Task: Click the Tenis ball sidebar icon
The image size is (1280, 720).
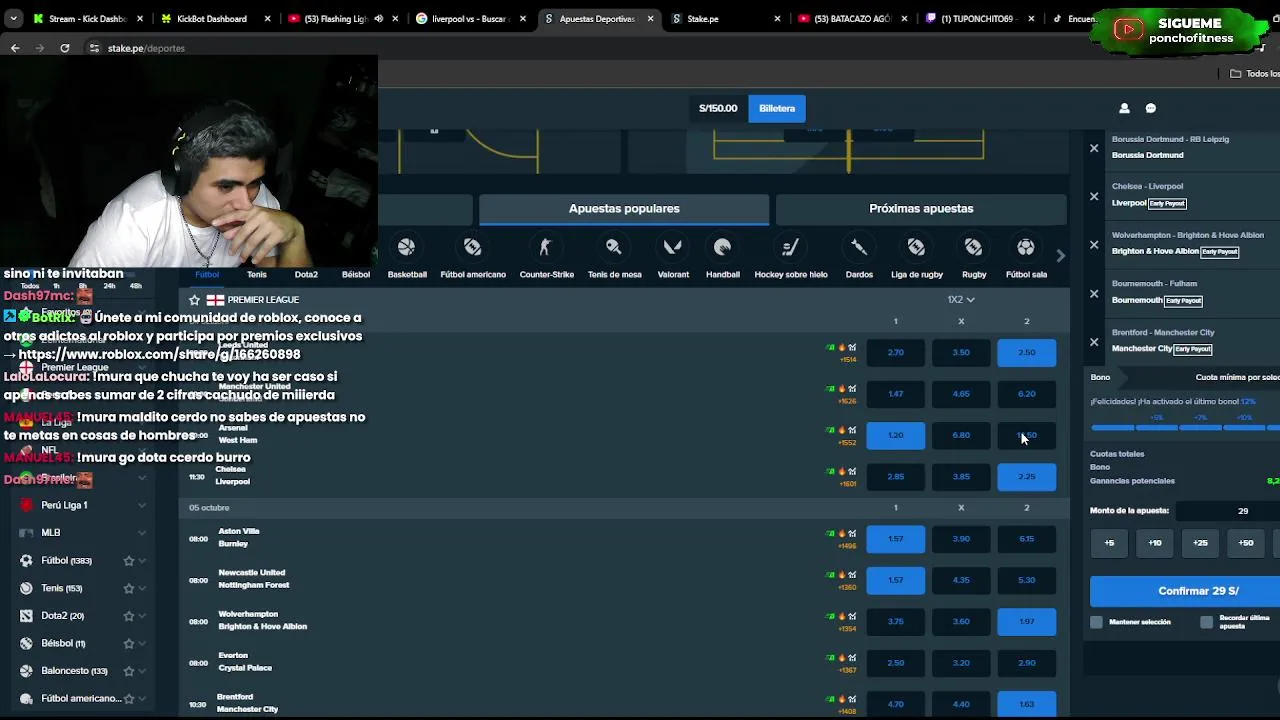Action: tap(26, 588)
